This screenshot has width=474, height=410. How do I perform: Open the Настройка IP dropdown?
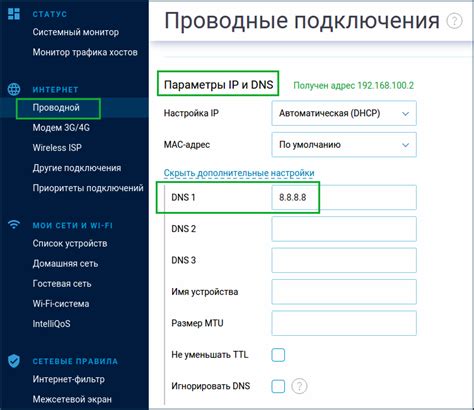point(344,113)
